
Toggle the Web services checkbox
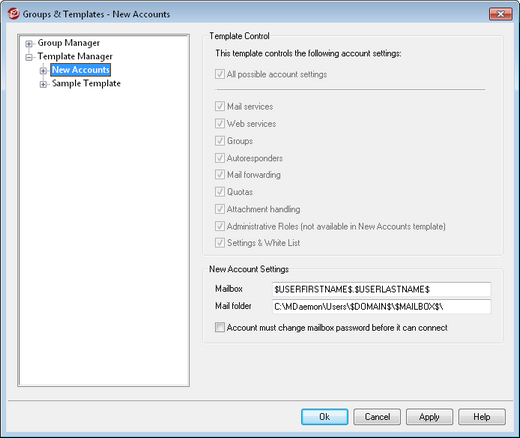click(220, 124)
